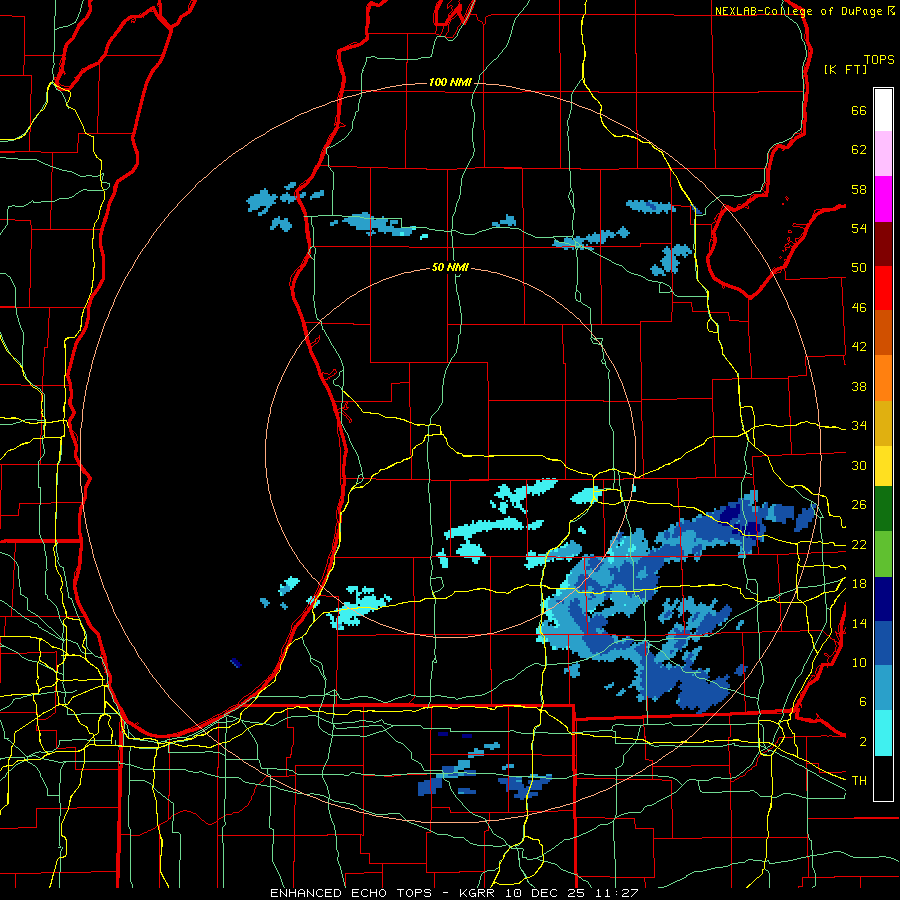This screenshot has width=900, height=900.
Task: Click the legend value 6
Action: (x=862, y=702)
